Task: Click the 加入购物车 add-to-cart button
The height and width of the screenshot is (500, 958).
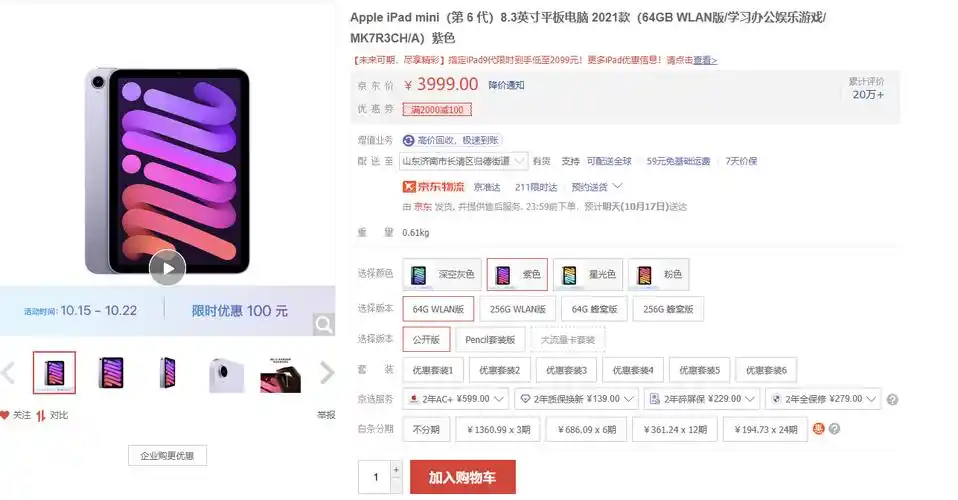Action: coord(463,477)
